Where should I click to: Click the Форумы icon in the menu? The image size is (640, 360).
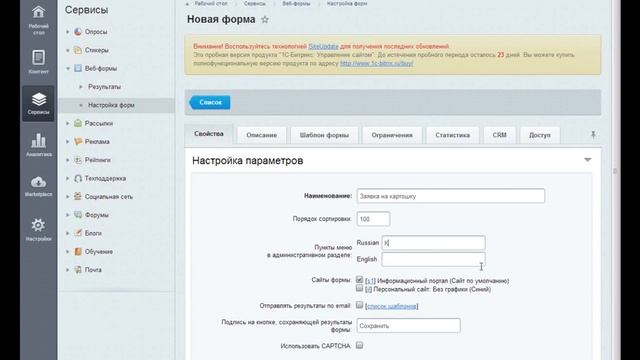[x=78, y=215]
